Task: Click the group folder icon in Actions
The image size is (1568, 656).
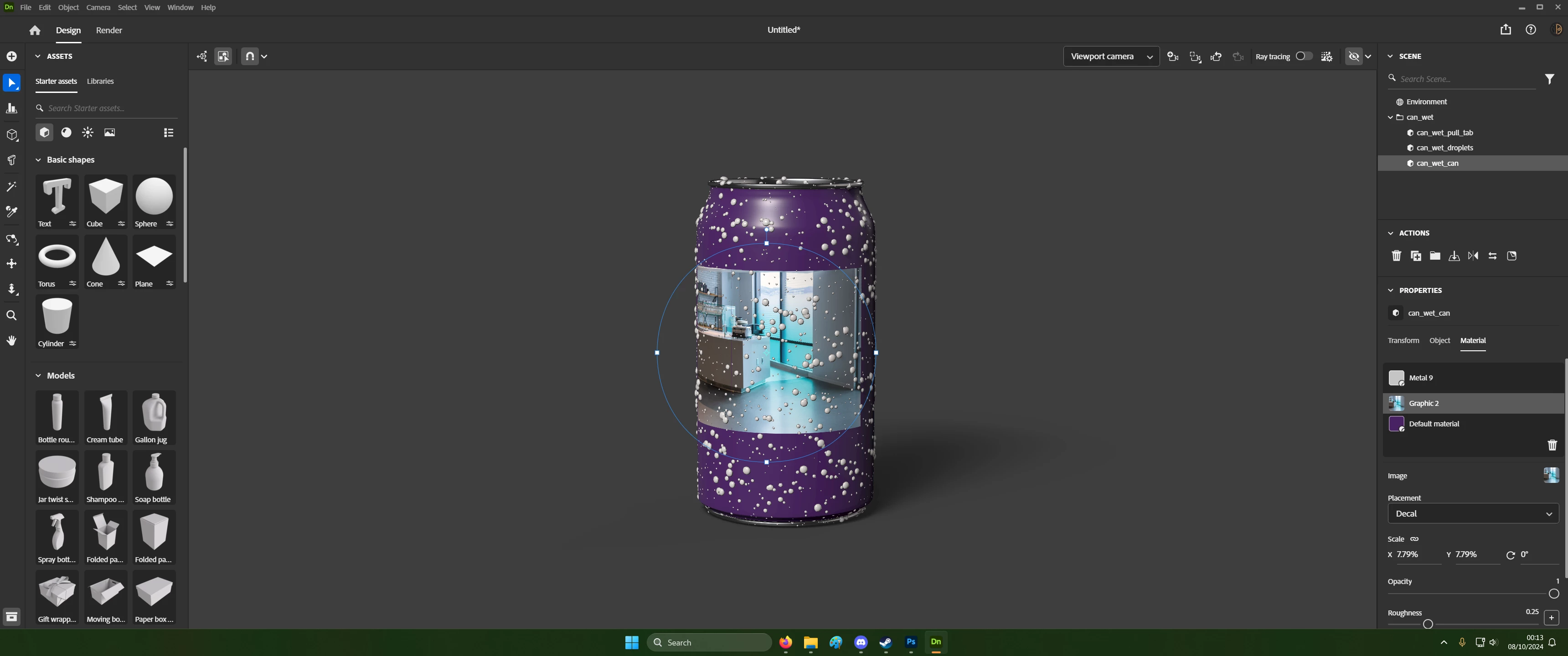Action: [1435, 256]
